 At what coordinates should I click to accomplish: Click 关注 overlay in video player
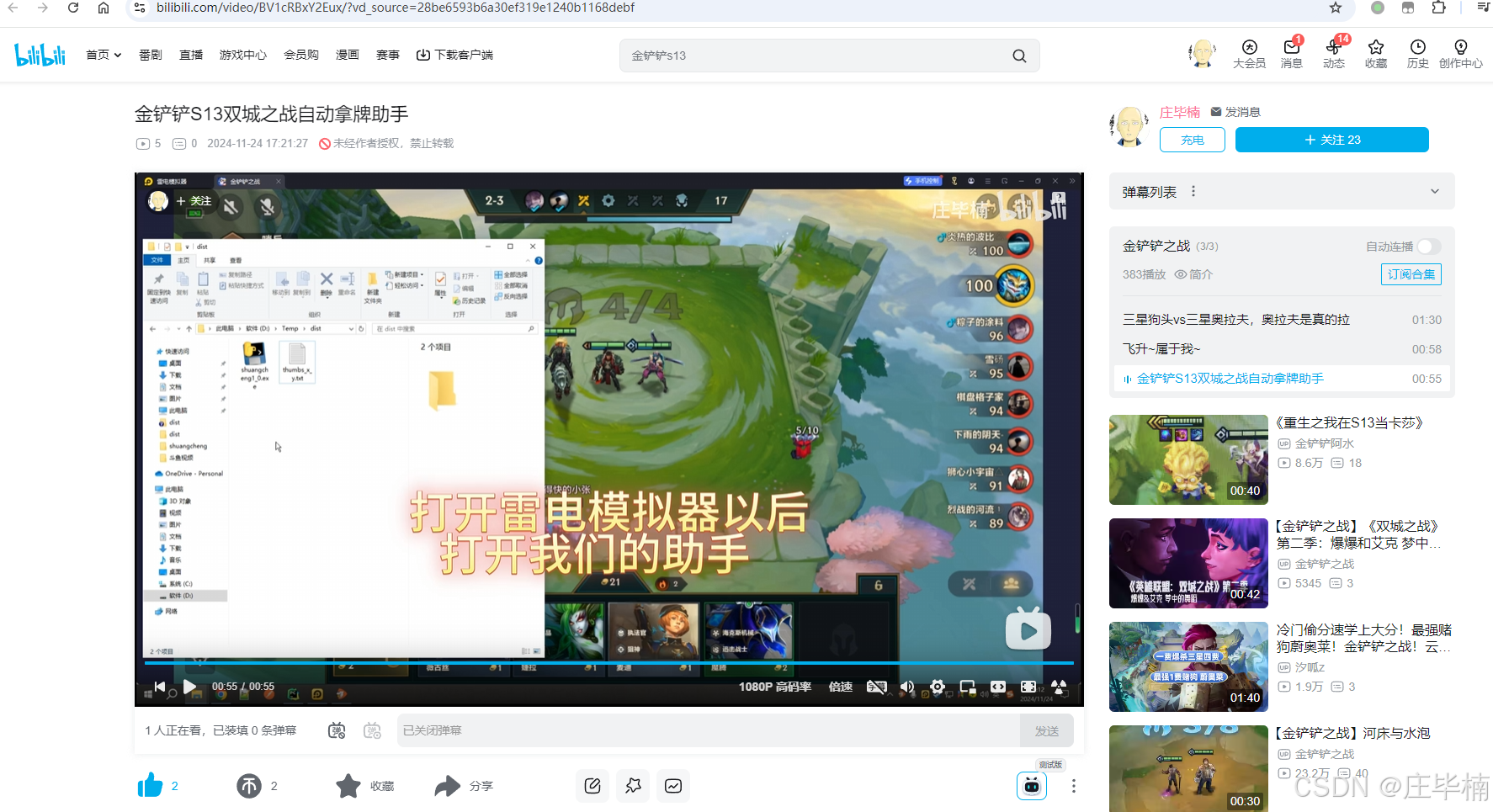(x=194, y=201)
